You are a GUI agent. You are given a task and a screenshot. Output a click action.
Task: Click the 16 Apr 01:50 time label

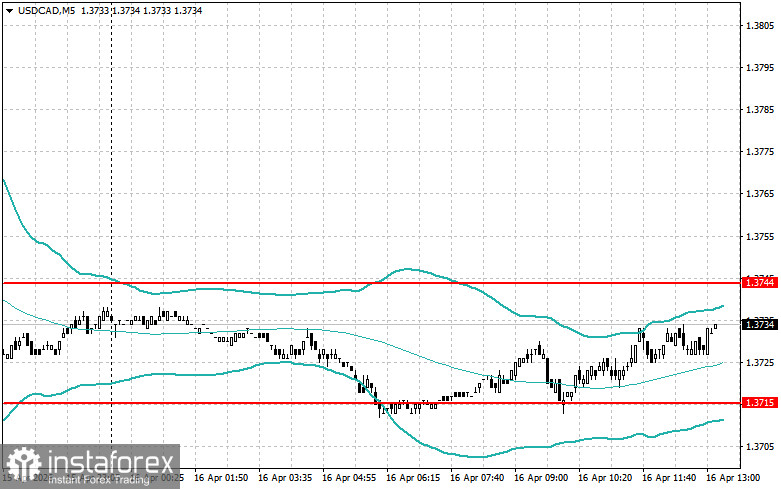click(x=221, y=478)
